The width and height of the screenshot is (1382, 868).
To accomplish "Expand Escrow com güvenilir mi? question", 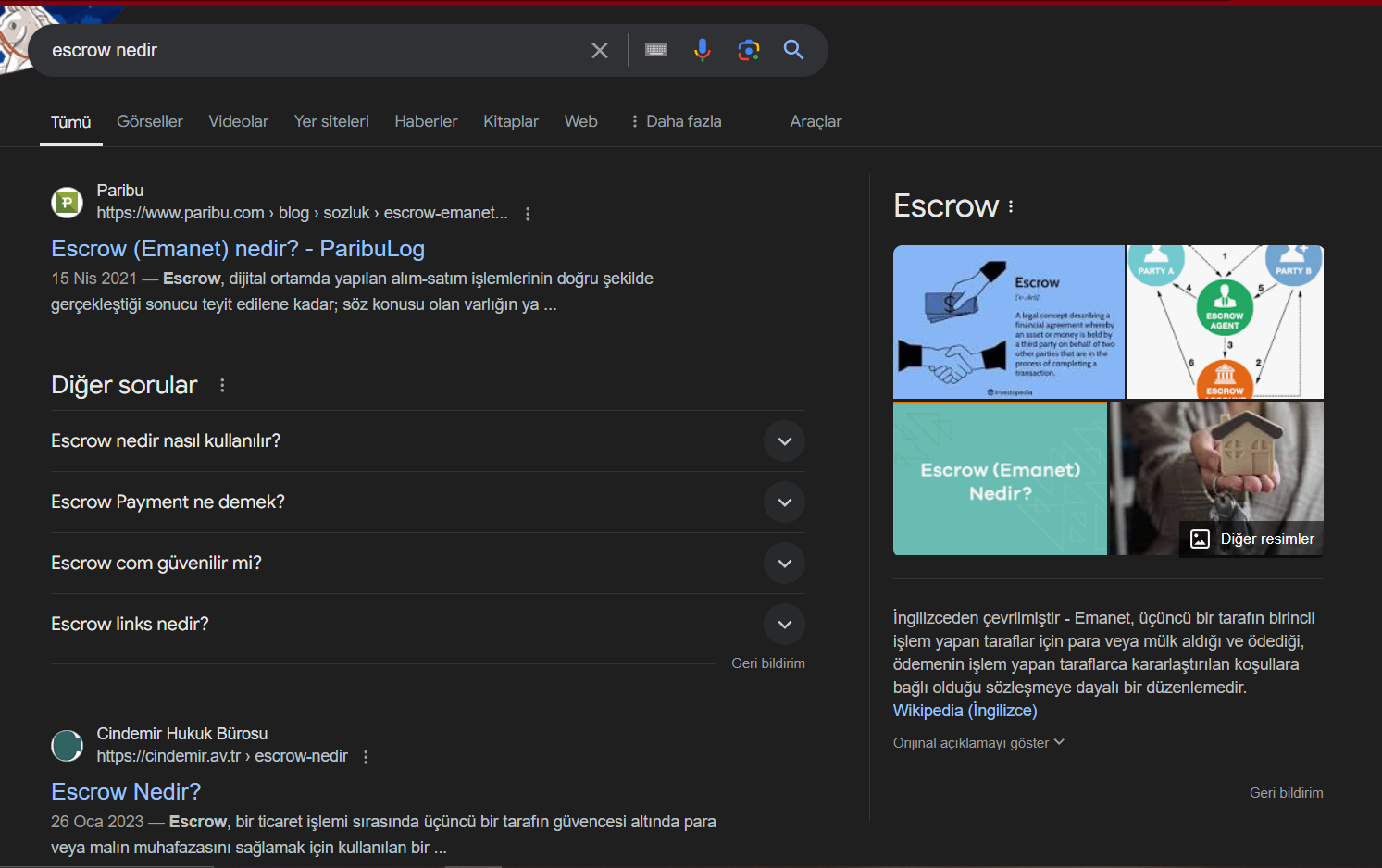I will coord(428,564).
